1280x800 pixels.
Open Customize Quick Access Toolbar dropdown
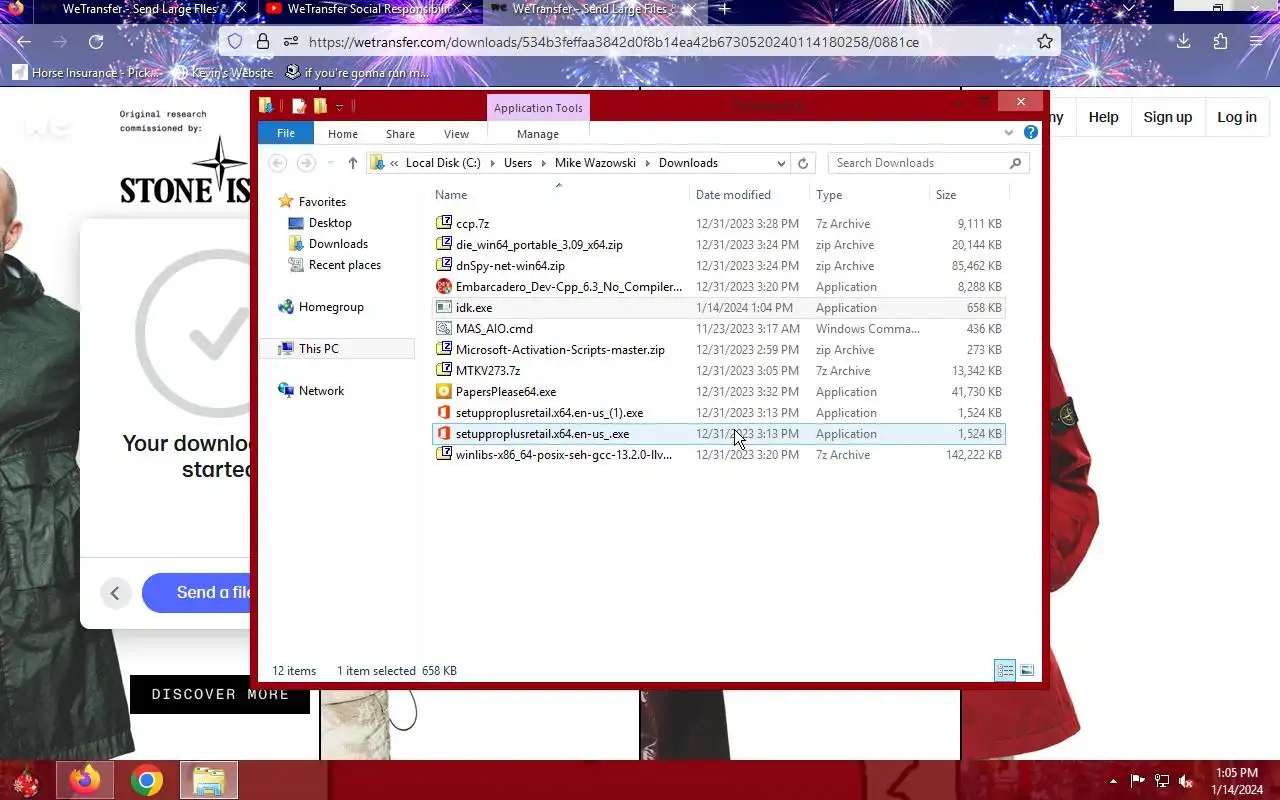[340, 106]
